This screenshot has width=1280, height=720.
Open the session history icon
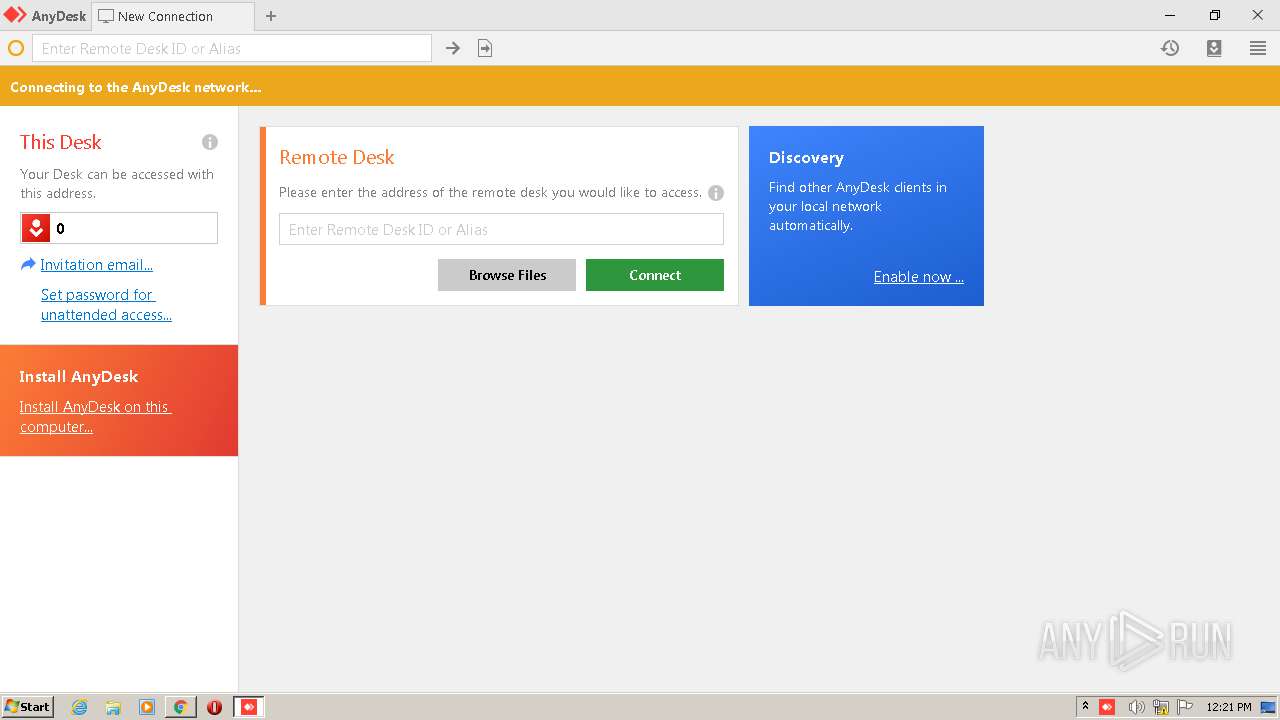click(1170, 48)
